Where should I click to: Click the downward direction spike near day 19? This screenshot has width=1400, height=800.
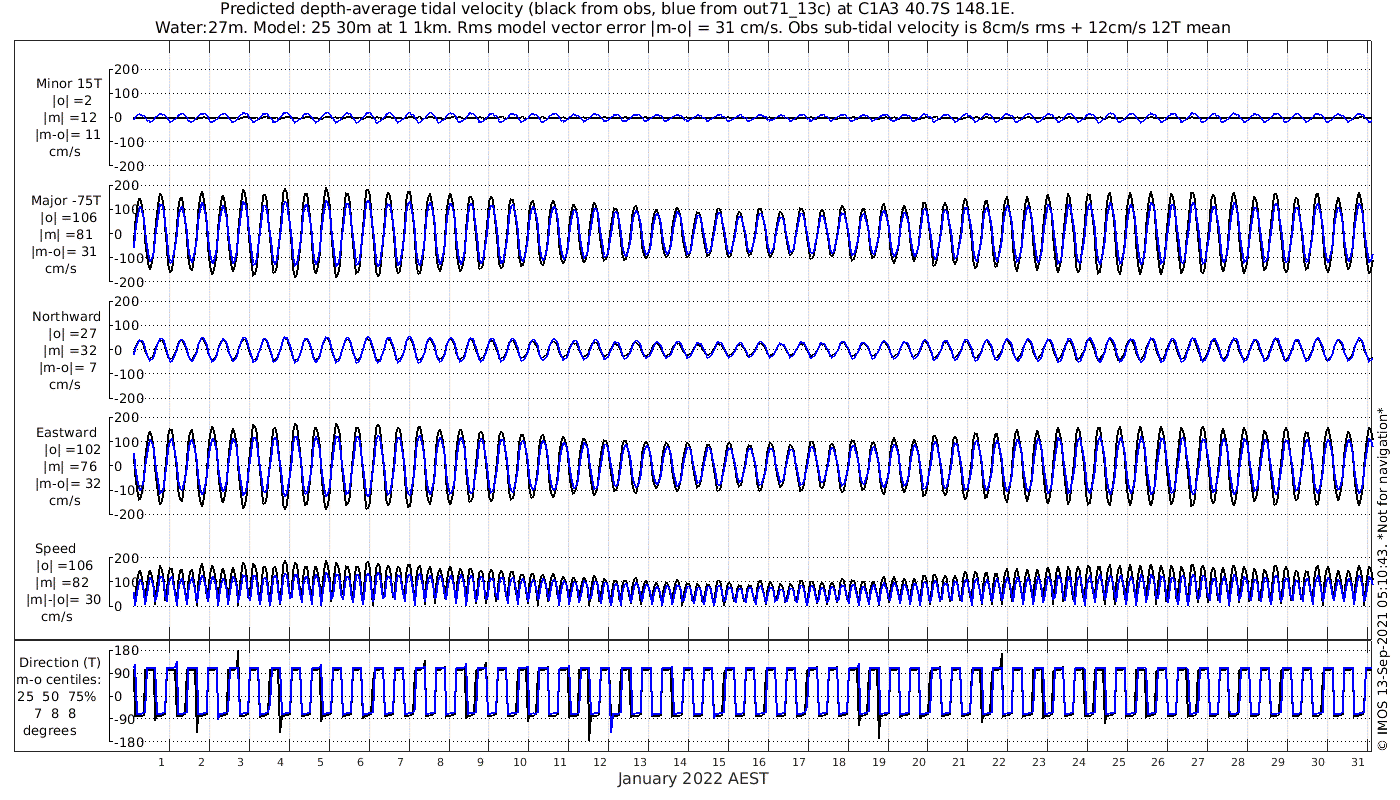879,727
